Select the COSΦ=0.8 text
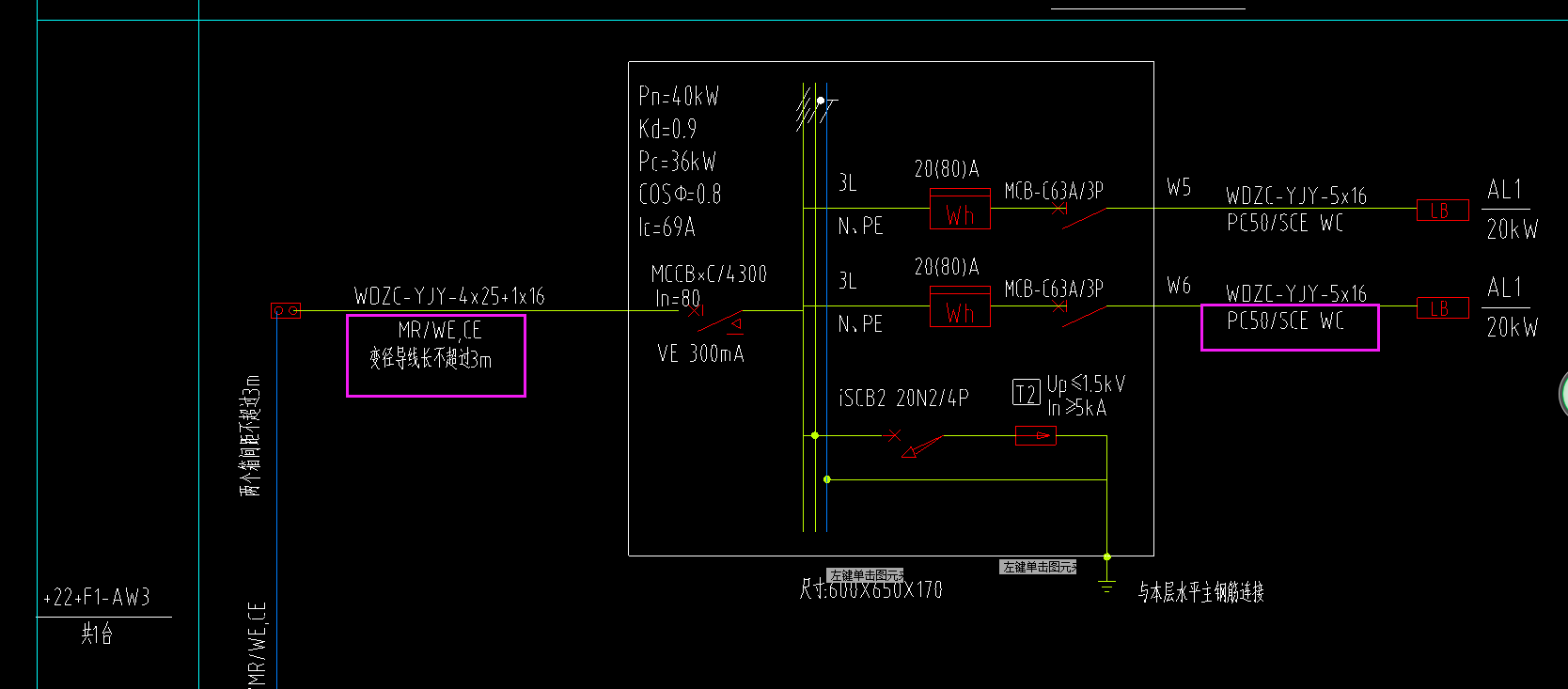 point(680,195)
